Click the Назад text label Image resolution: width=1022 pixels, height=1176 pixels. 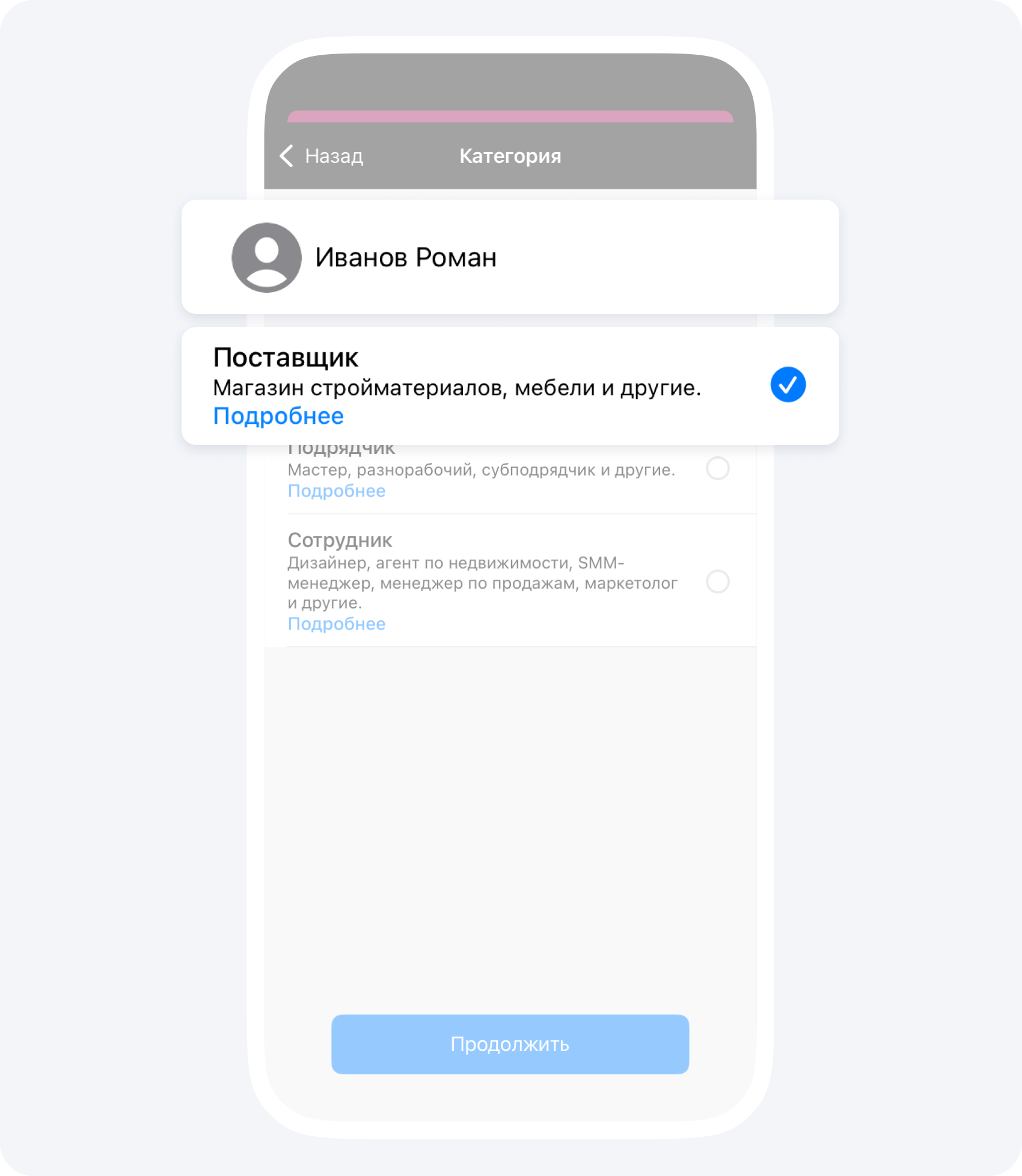[x=334, y=156]
